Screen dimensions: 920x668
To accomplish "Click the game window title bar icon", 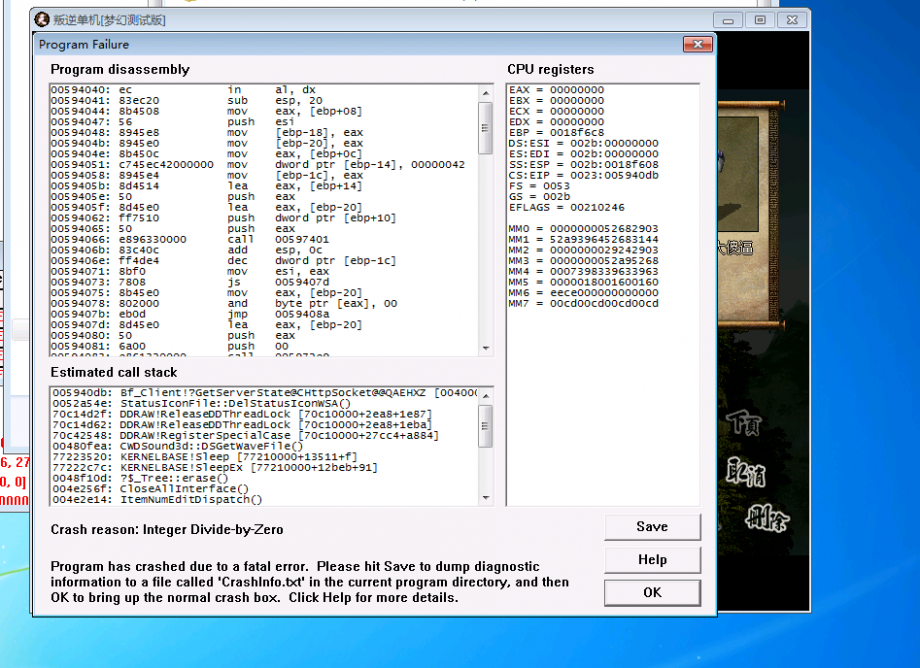I will 42,20.
